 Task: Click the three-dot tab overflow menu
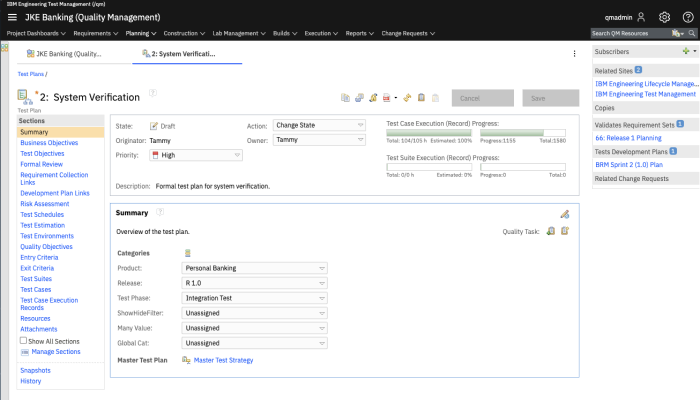[x=574, y=53]
